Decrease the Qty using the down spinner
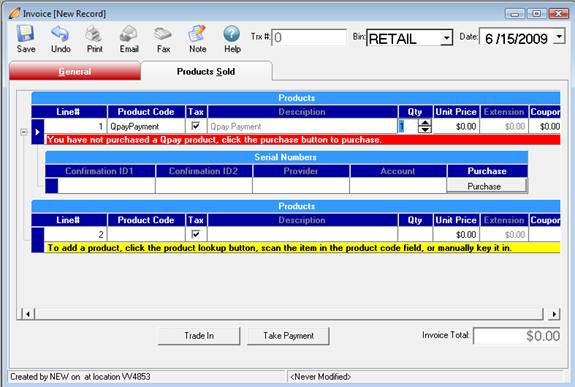The height and width of the screenshot is (387, 575). [425, 129]
